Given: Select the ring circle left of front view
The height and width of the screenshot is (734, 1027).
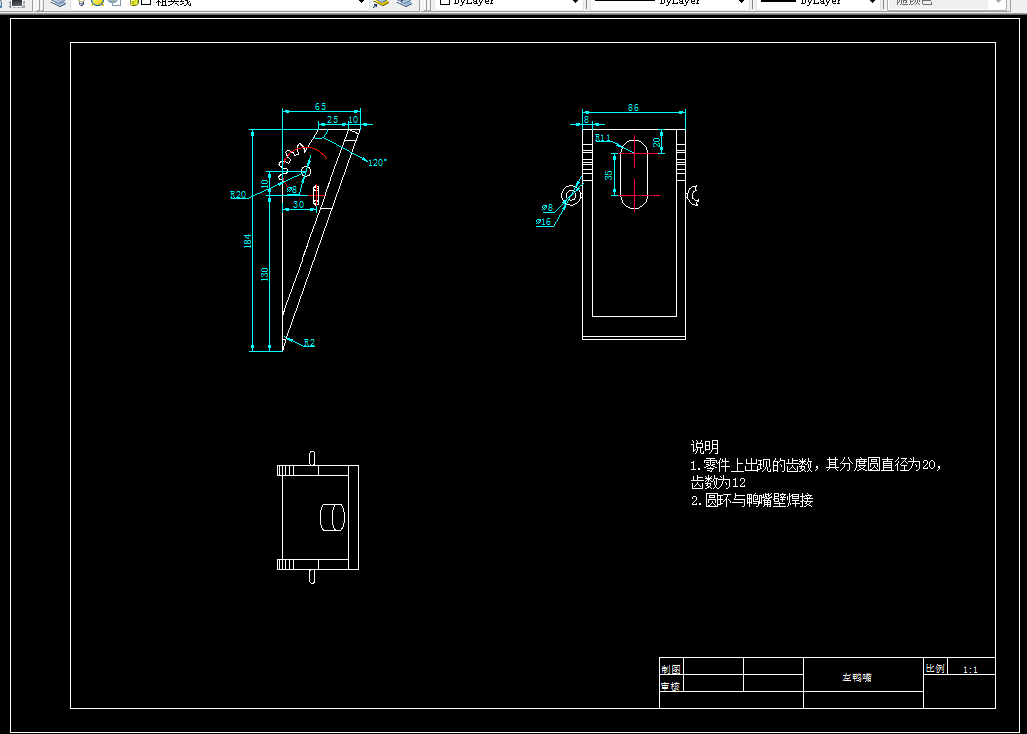Looking at the screenshot, I should tap(571, 194).
